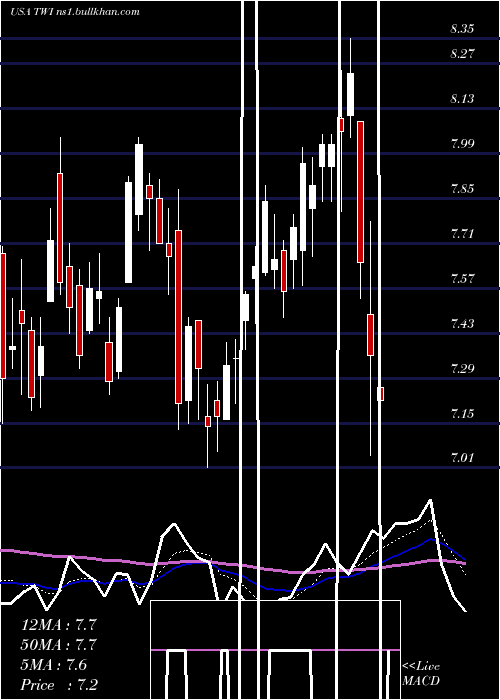The width and height of the screenshot is (500, 700).
Task: Click the last red candlestick near 7.2
Action: [x=381, y=394]
